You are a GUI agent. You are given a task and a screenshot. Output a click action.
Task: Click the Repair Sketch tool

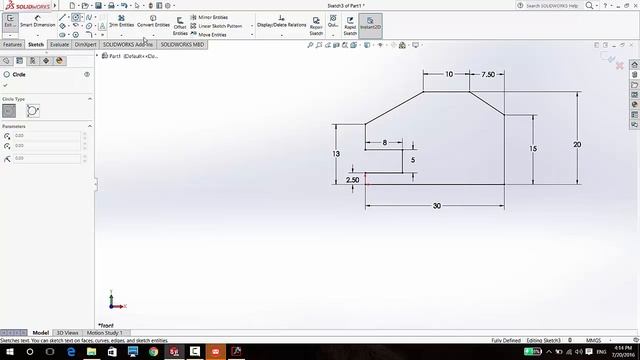[316, 26]
